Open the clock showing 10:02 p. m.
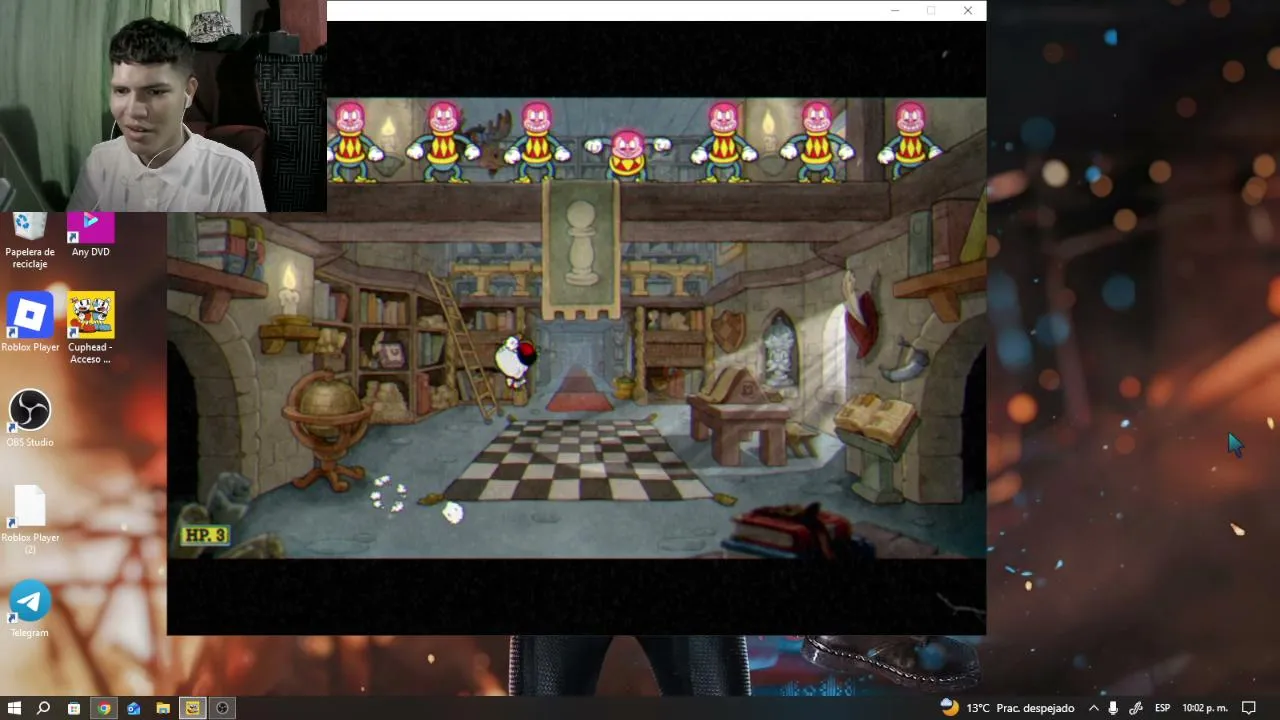 1205,708
